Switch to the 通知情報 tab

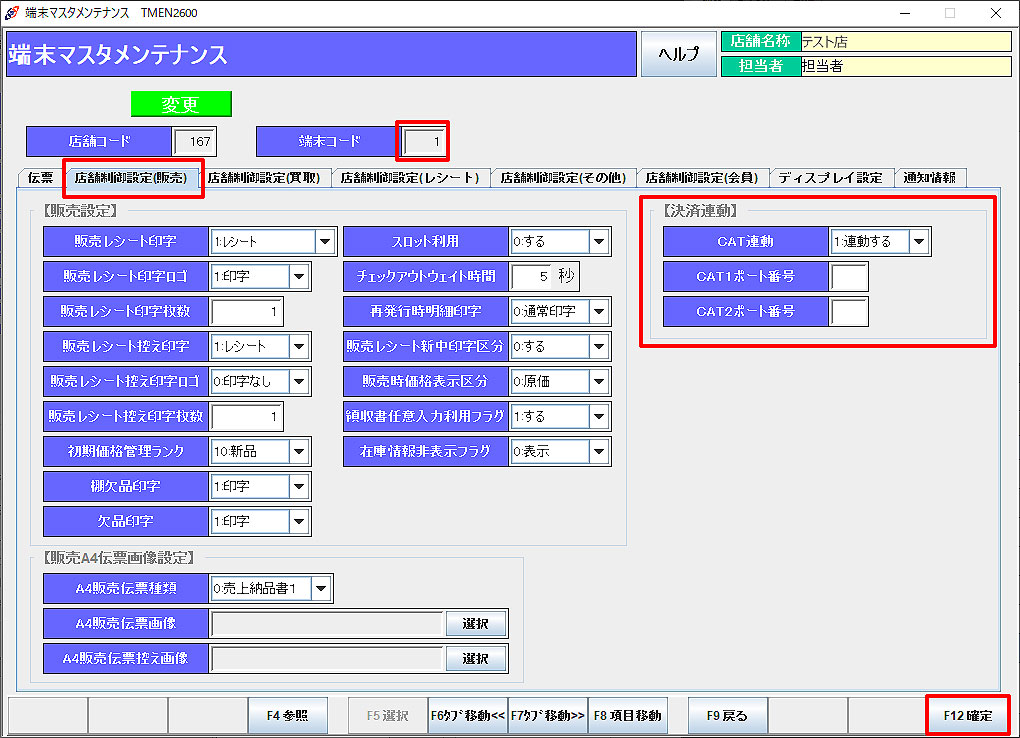[x=930, y=178]
